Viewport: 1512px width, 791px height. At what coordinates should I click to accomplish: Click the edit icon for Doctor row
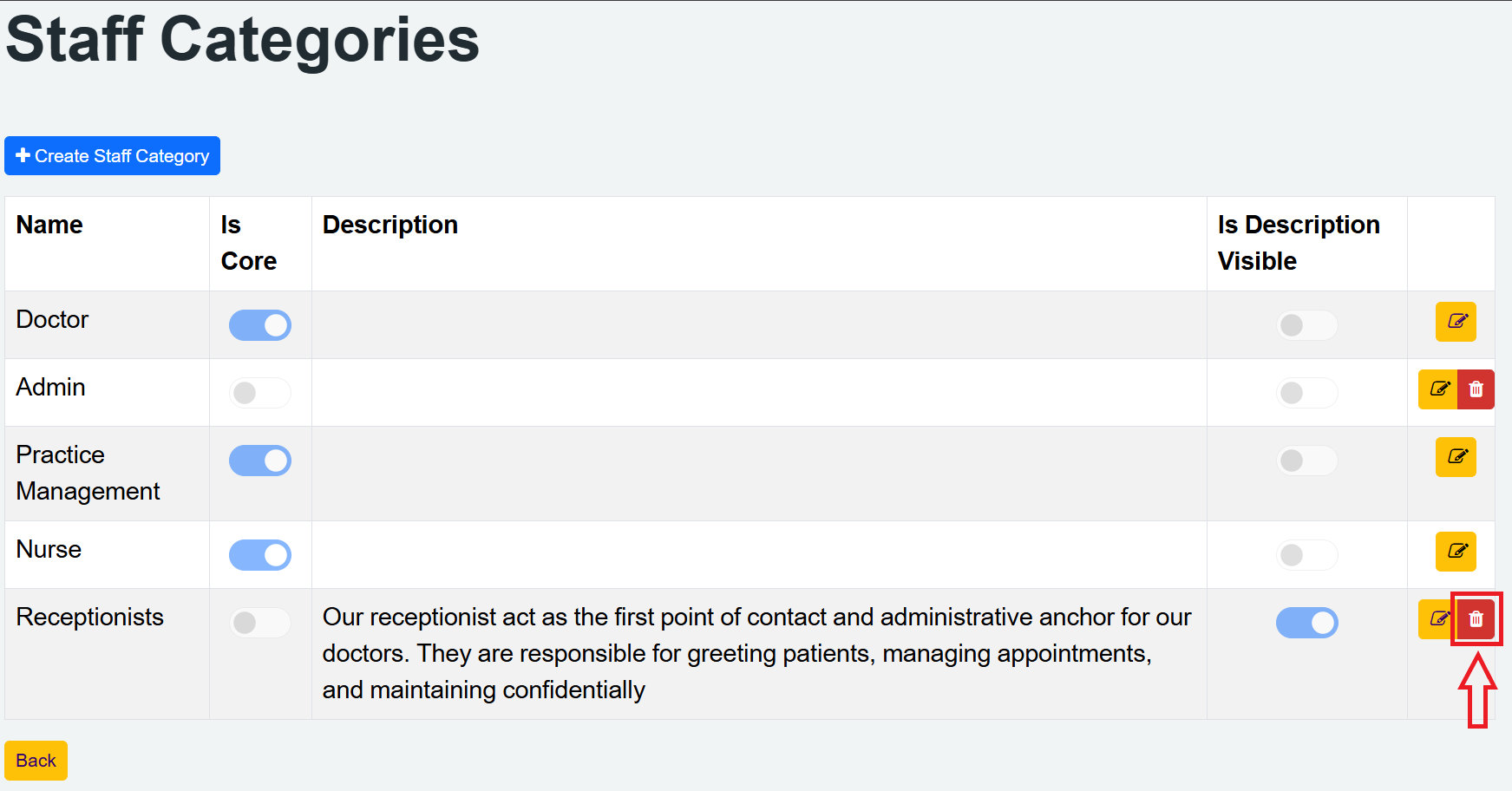(x=1456, y=322)
